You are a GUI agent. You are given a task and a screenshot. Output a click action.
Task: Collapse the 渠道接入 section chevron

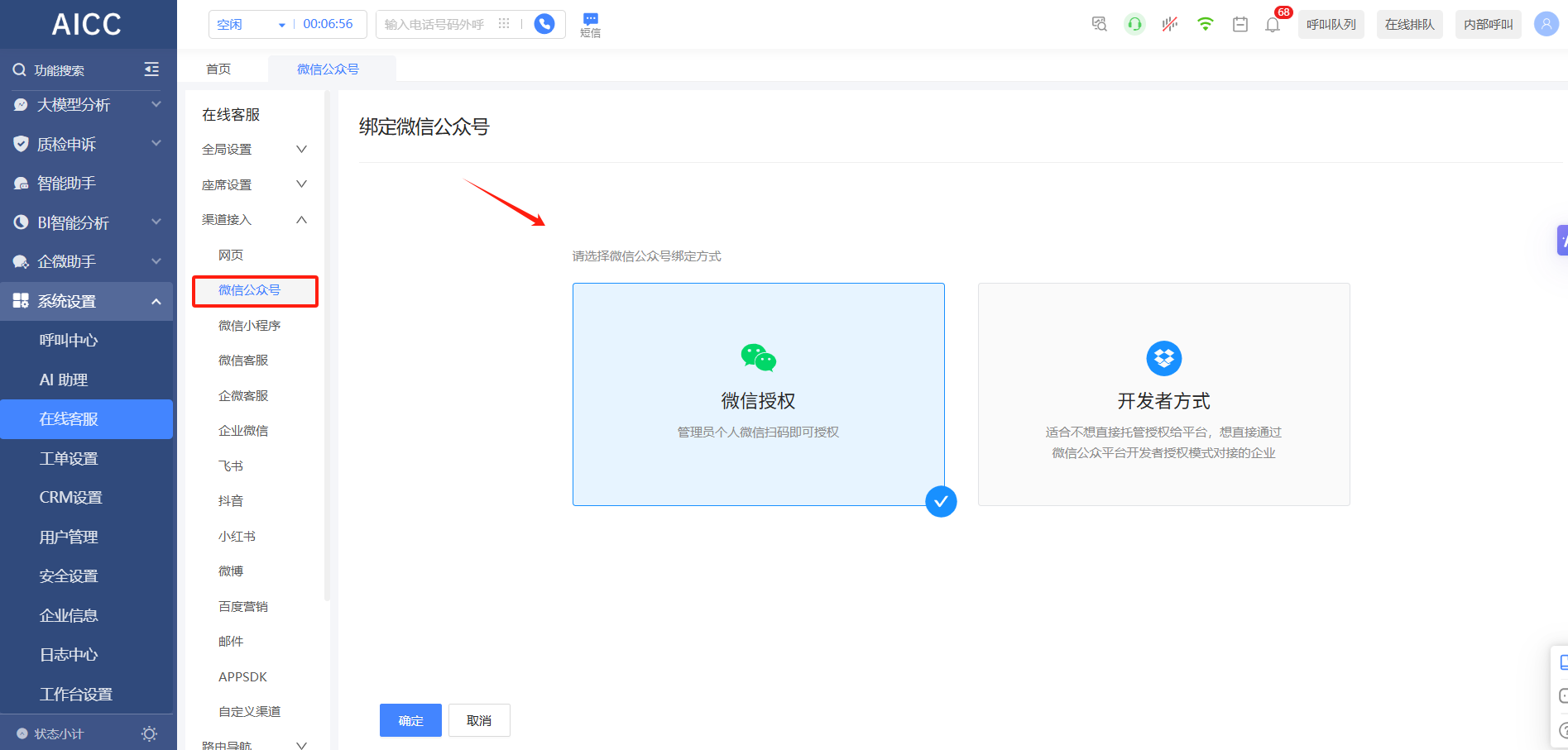click(301, 220)
